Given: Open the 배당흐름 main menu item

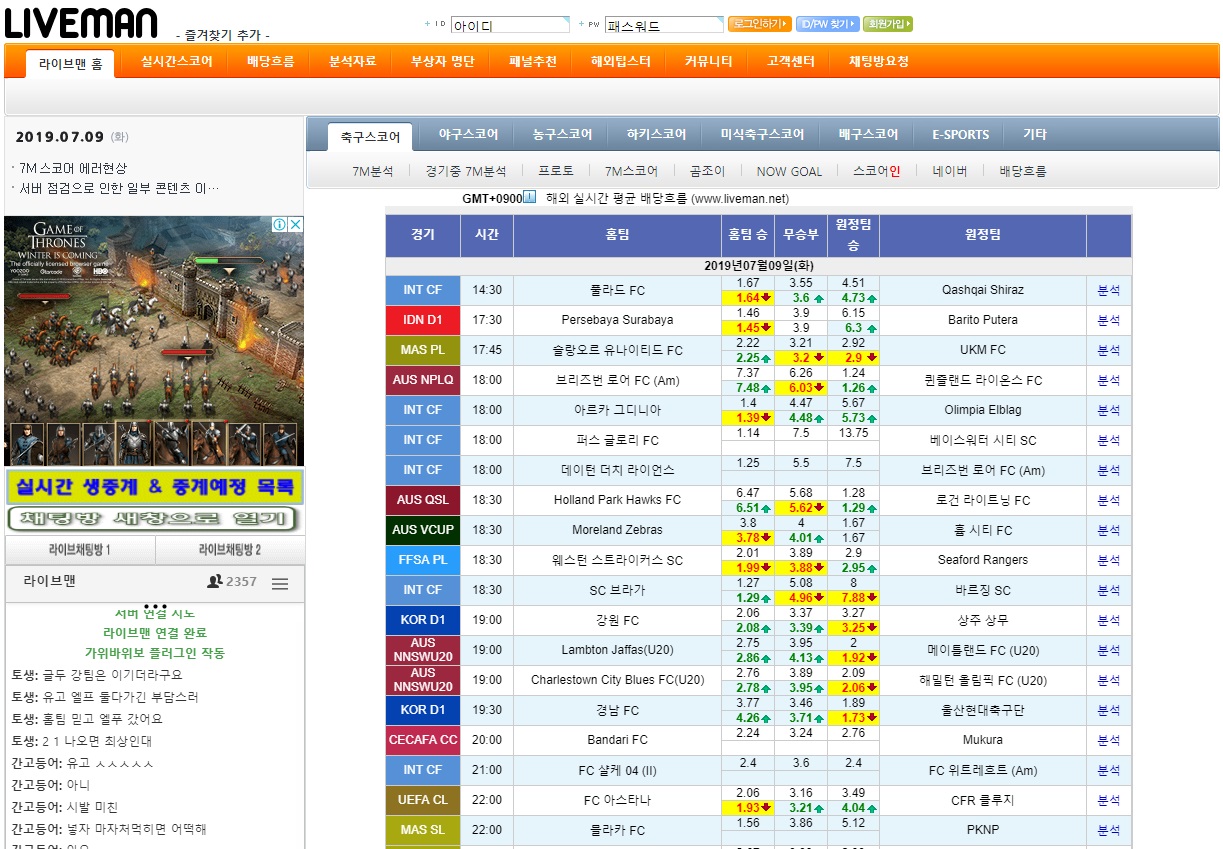Looking at the screenshot, I should pyautogui.click(x=270, y=61).
